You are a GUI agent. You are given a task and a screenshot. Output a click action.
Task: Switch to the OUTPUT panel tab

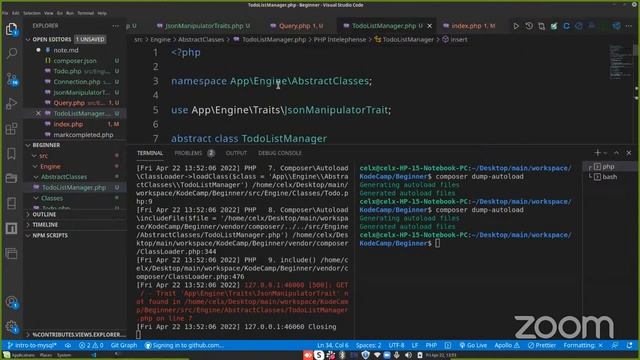pyautogui.click(x=236, y=153)
